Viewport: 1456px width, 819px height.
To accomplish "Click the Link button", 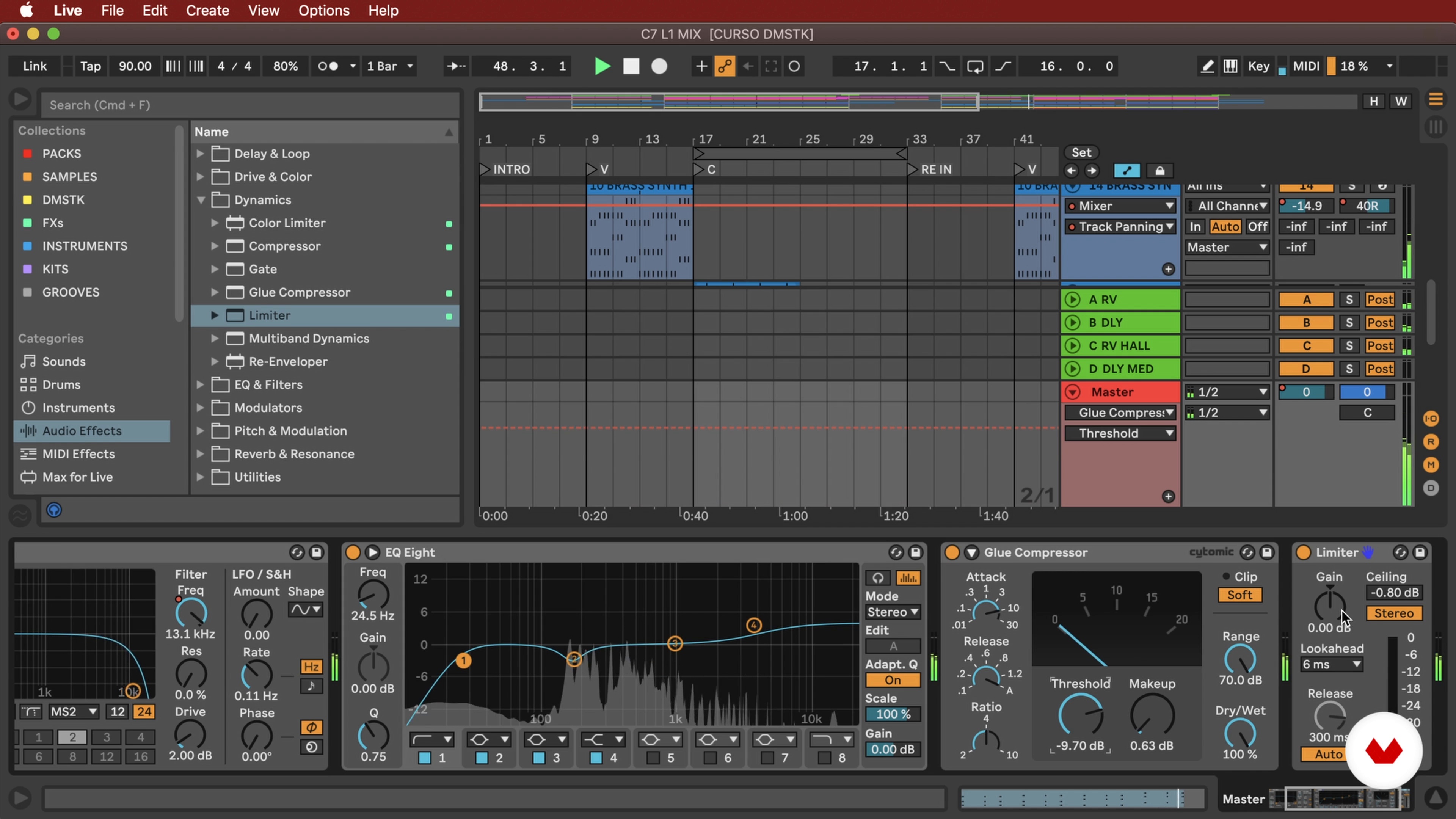I will tap(35, 66).
